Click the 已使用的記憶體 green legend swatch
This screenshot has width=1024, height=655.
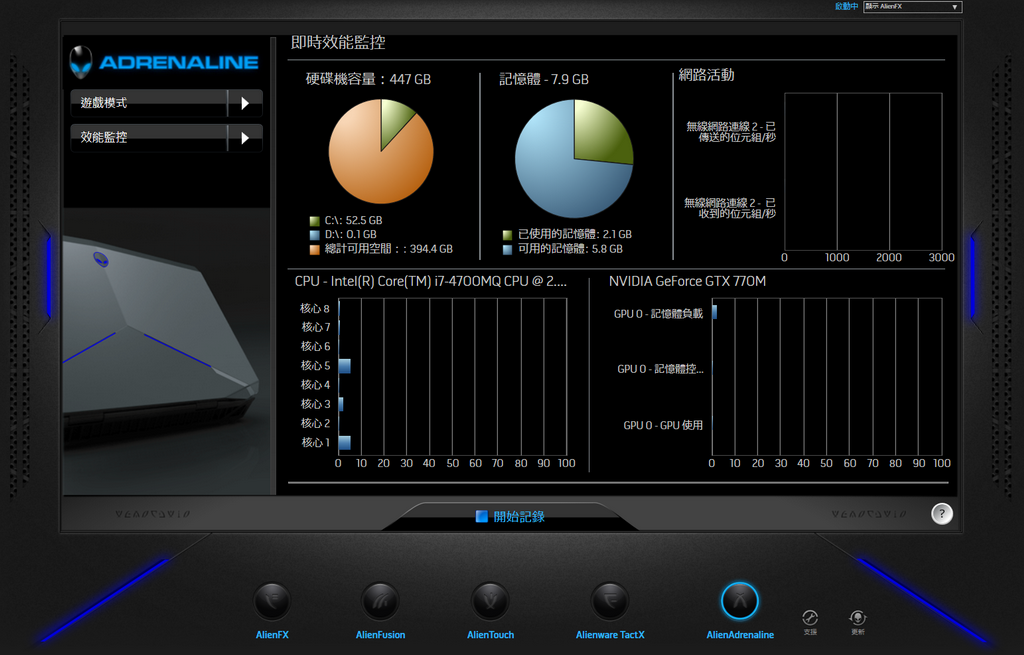click(x=507, y=235)
